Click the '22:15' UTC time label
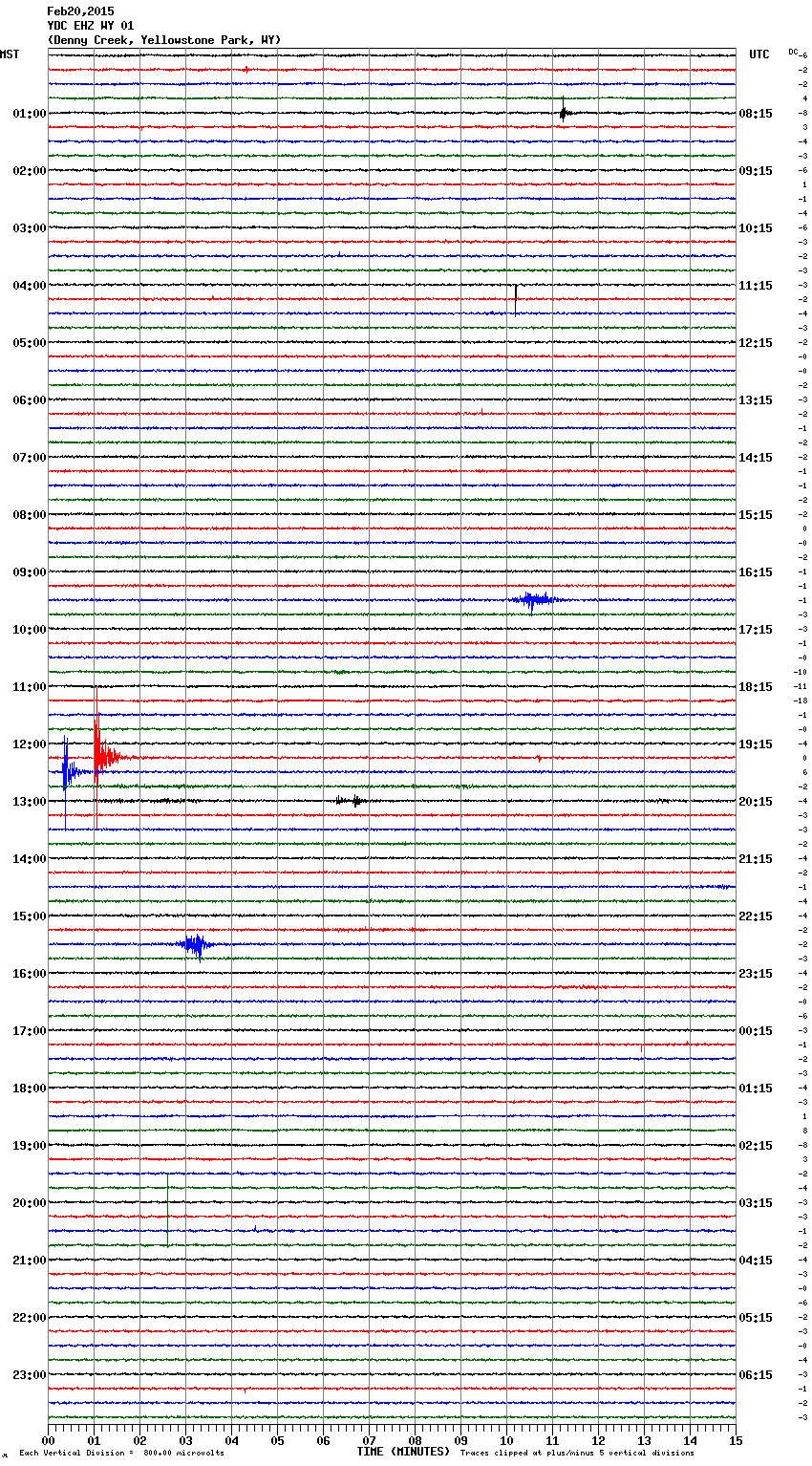Screen dimensions: 812x1466 click(756, 916)
